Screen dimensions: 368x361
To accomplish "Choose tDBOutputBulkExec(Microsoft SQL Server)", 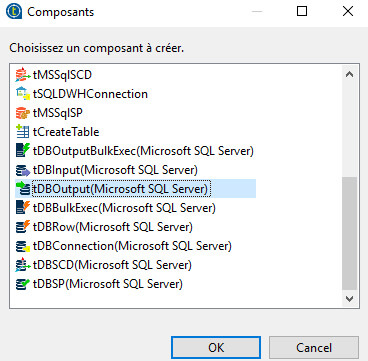I will click(x=143, y=151).
